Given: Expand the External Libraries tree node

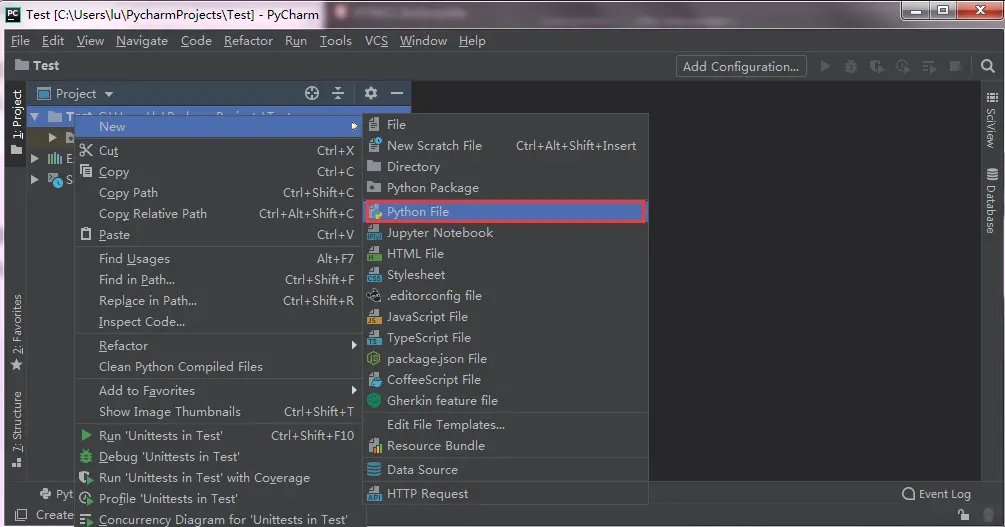Looking at the screenshot, I should click(35, 158).
